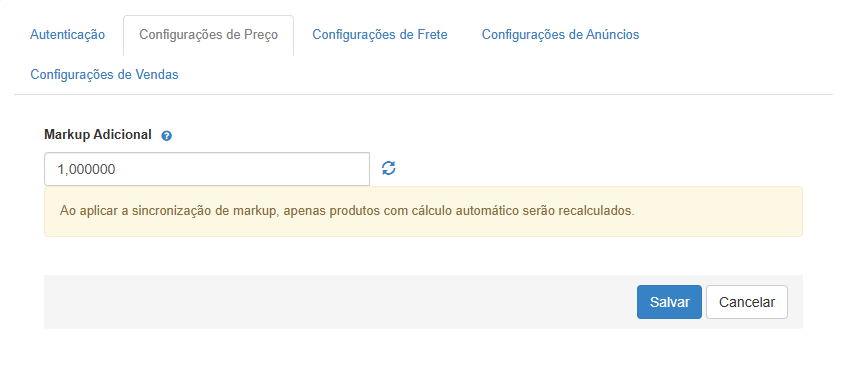View sales settings under Configurações de Vendas
Screen dimensions: 845x372
click(104, 75)
